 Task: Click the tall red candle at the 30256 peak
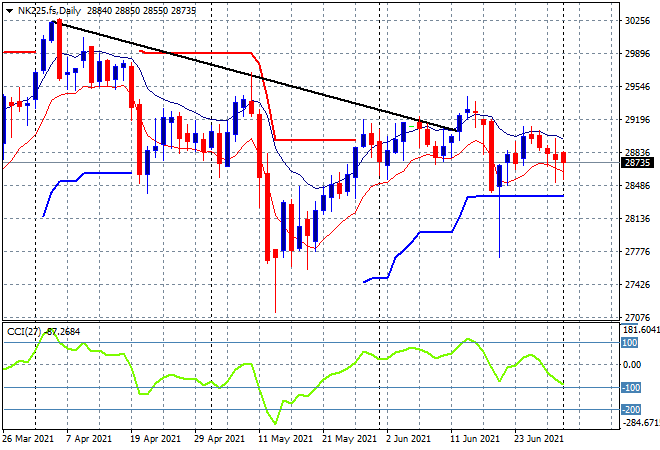59,49
